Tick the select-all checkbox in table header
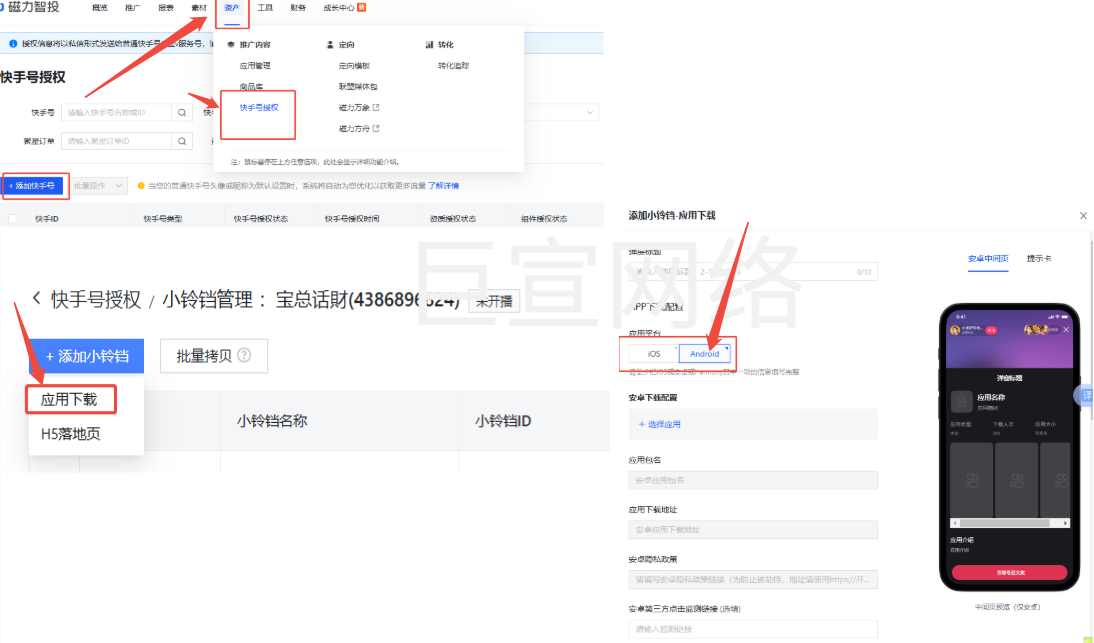This screenshot has width=1094, height=643. [13, 218]
